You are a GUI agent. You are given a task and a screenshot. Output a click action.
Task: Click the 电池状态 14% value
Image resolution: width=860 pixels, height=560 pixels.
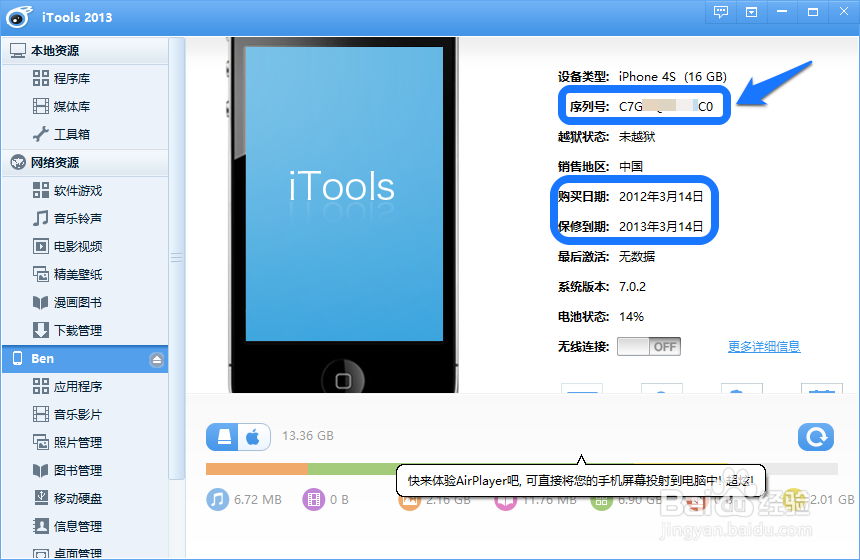click(x=631, y=317)
